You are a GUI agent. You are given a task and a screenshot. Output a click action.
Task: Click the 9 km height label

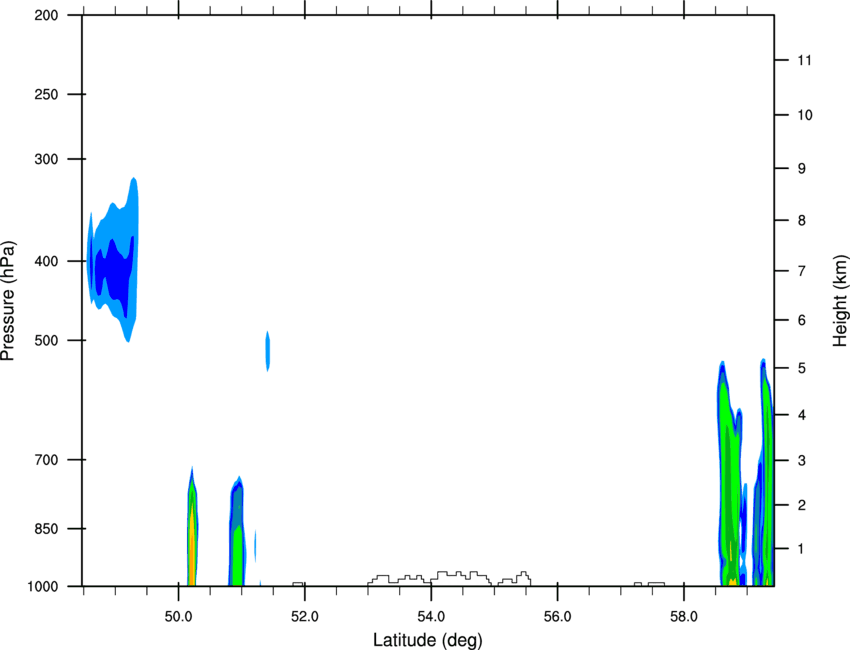tap(801, 169)
